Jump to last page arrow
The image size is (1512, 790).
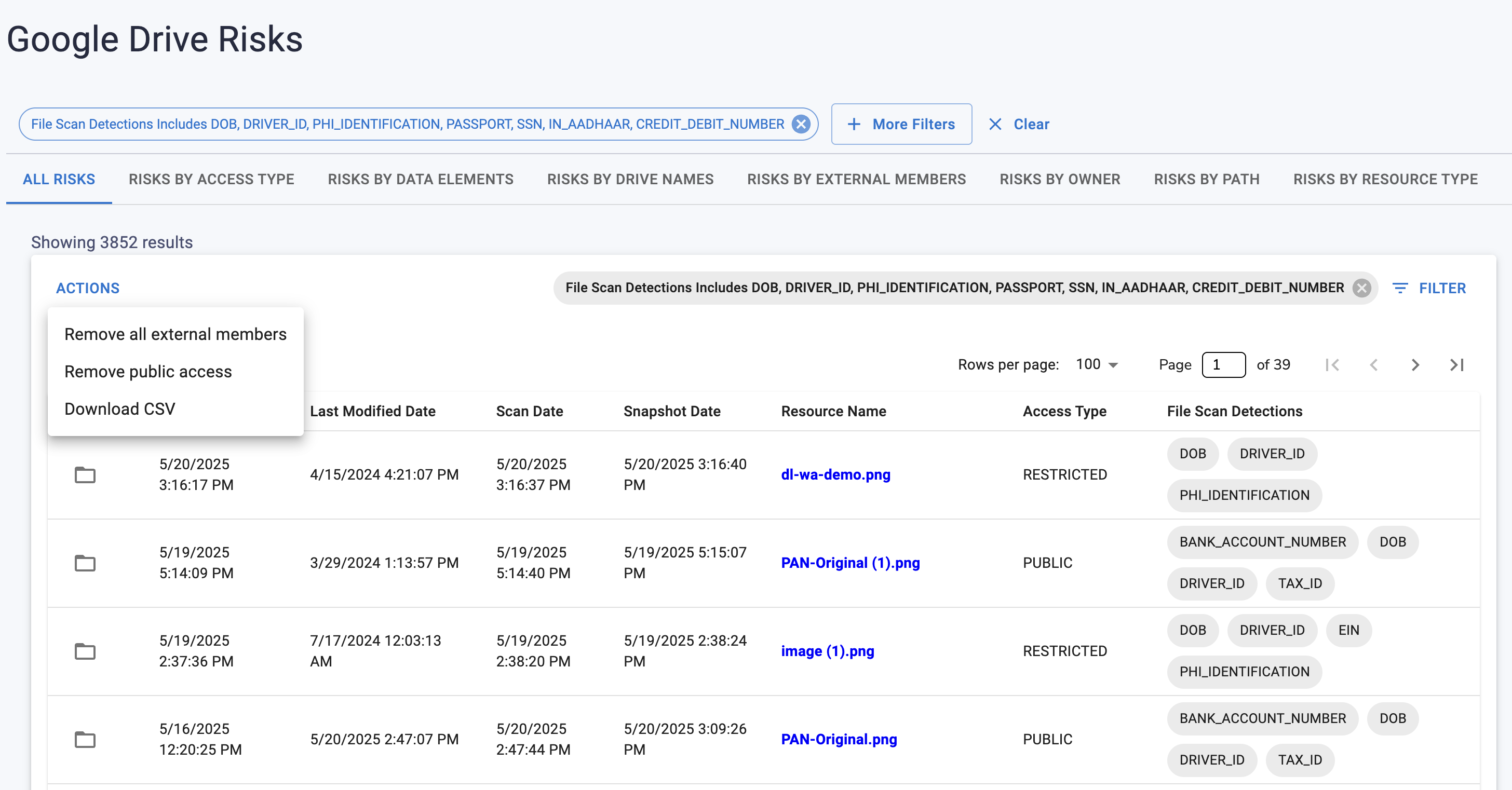[x=1457, y=364]
